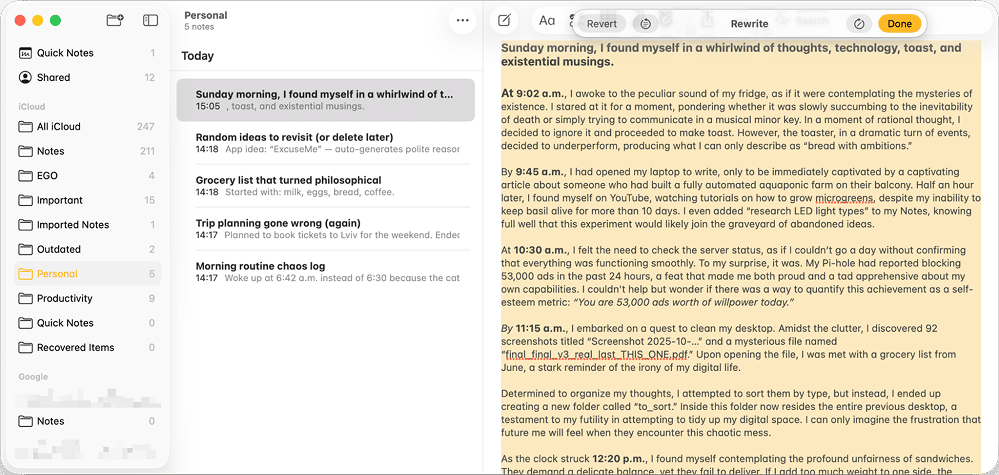Open the three-dot More options menu
Viewport: 999px width, 475px height.
[x=462, y=20]
